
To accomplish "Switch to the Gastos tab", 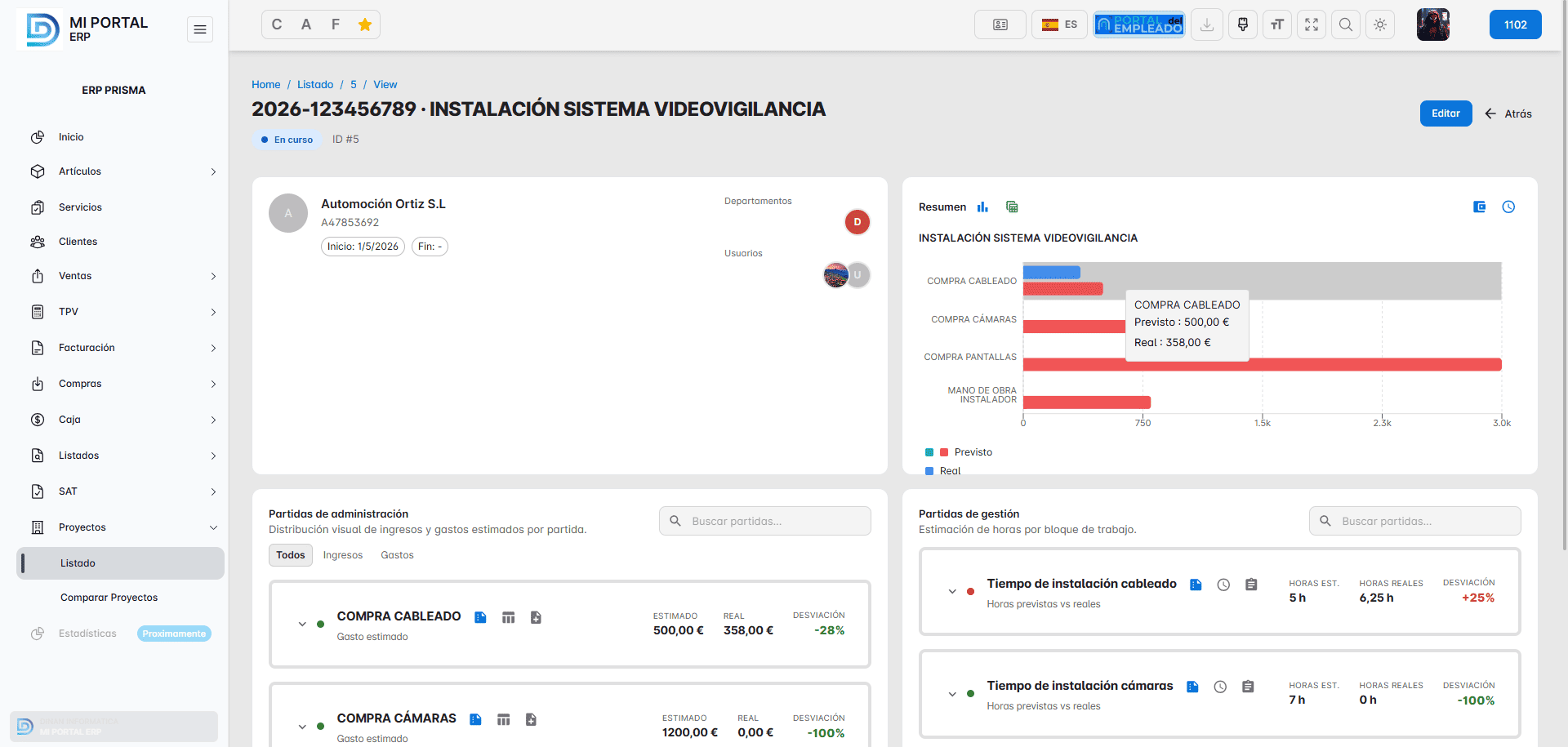I will click(x=397, y=555).
